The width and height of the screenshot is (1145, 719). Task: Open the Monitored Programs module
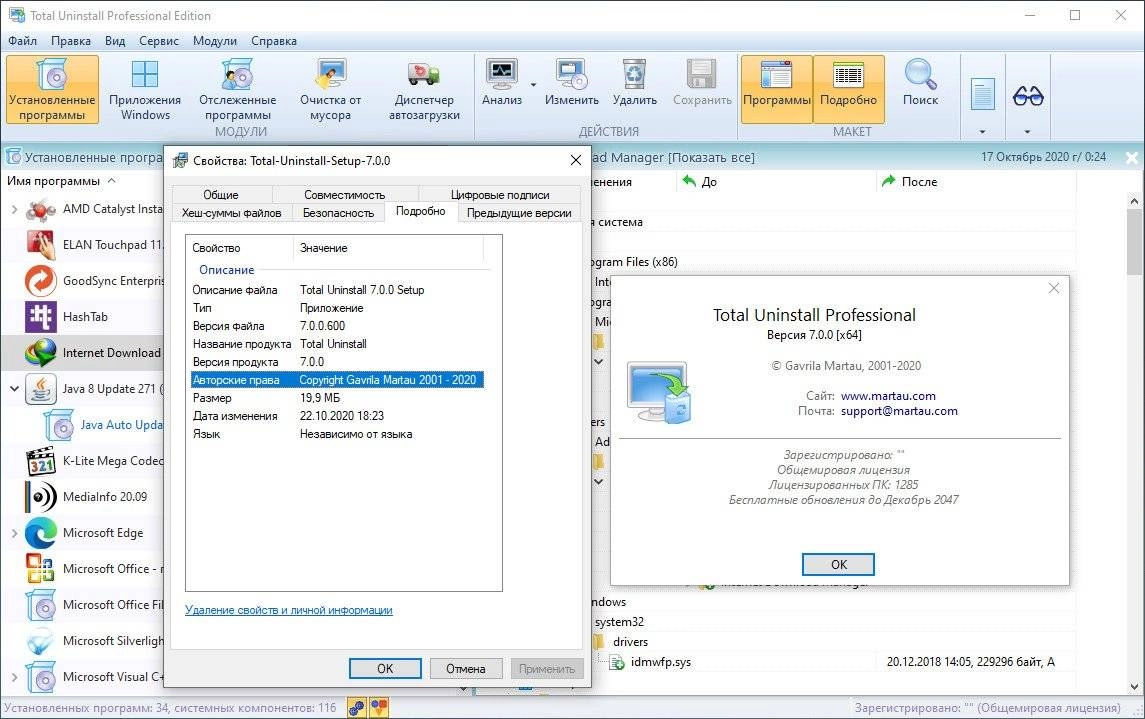[237, 90]
